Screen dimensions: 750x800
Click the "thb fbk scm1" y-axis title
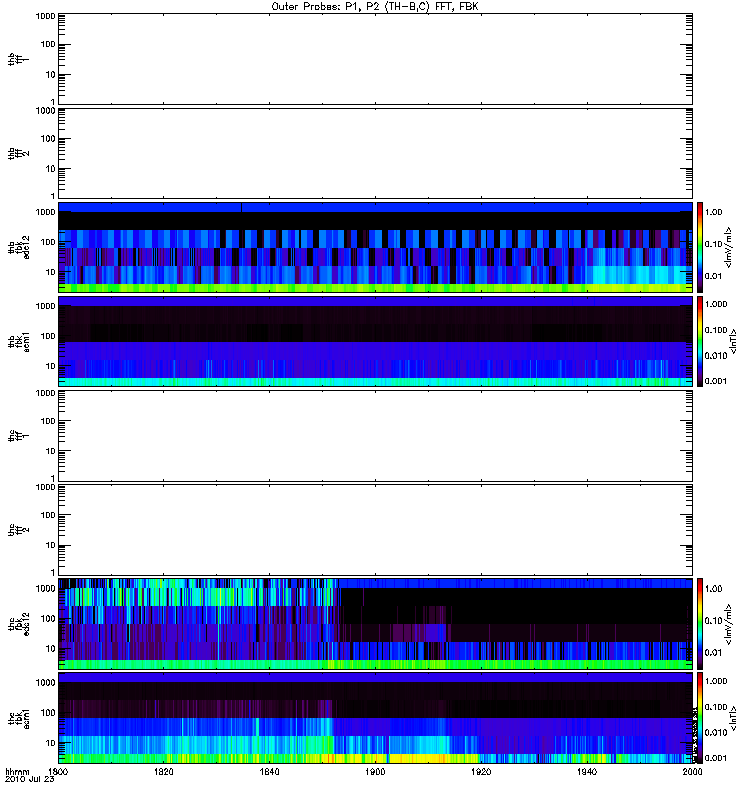pyautogui.click(x=18, y=341)
